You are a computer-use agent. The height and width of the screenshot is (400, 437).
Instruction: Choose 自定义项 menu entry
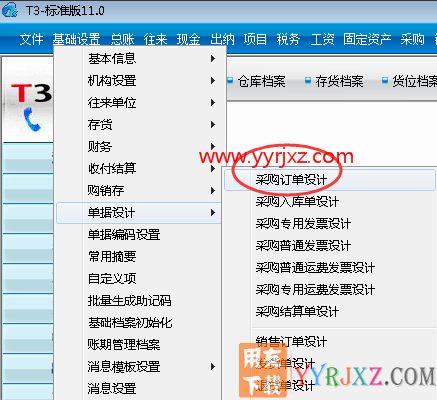pyautogui.click(x=138, y=279)
